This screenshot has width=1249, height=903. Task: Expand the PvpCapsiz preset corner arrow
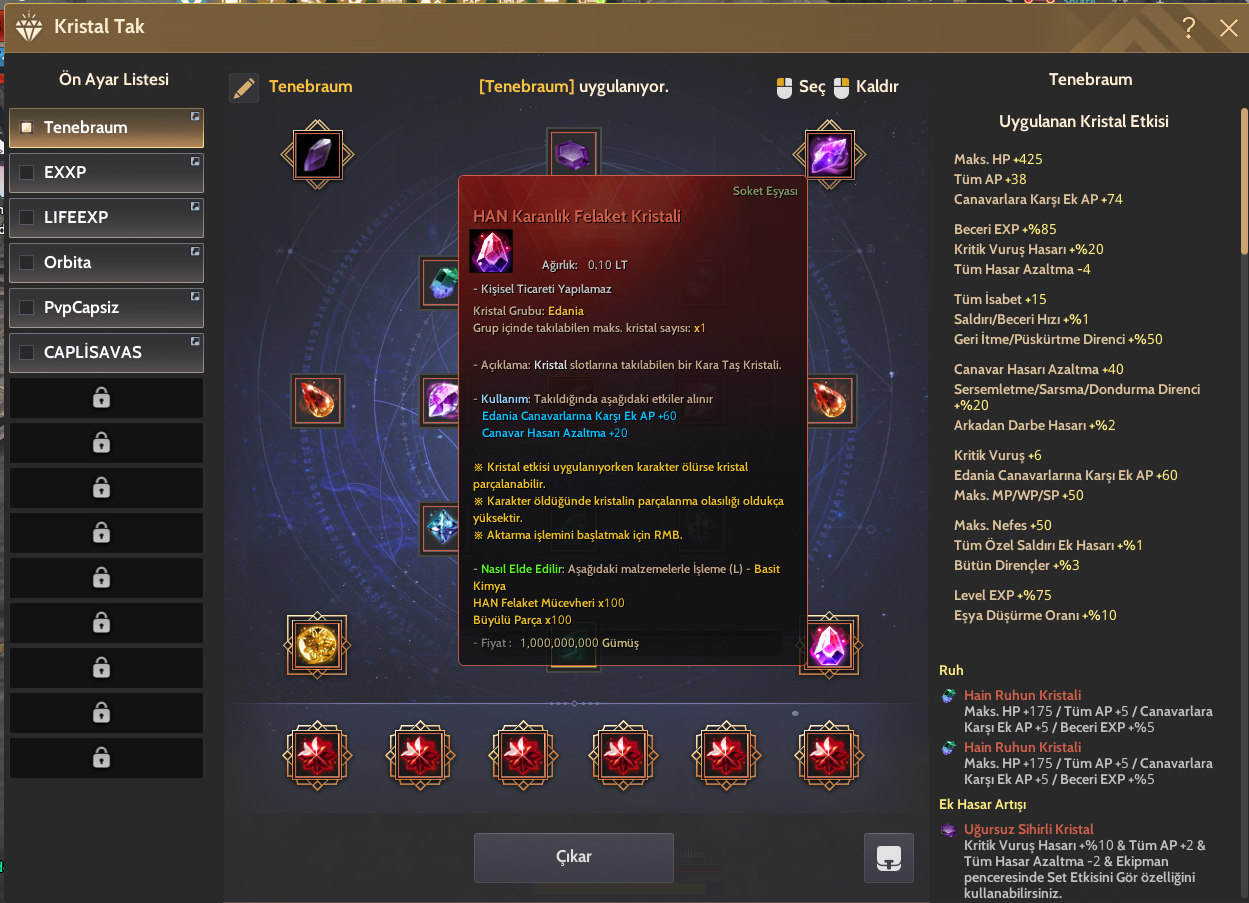point(195,297)
